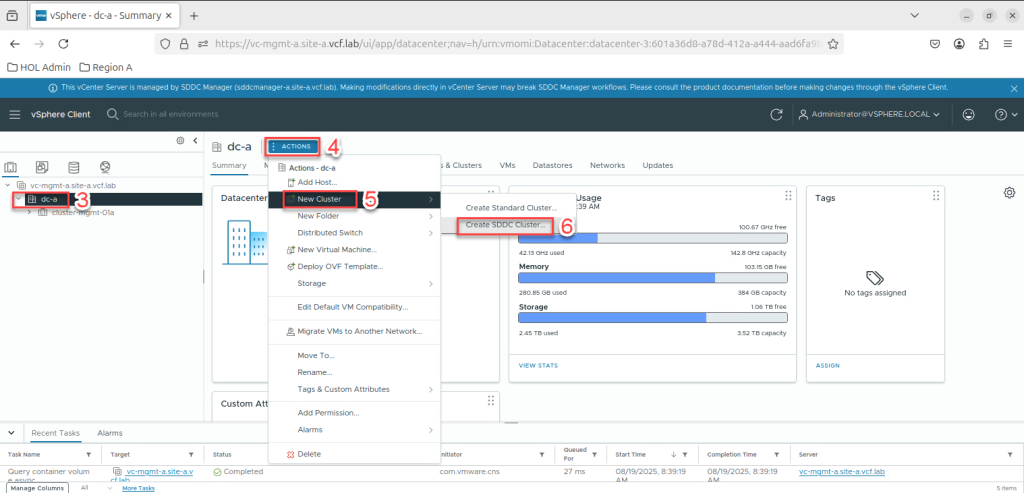Choose New Virtual Machine menu entry

(x=355, y=249)
